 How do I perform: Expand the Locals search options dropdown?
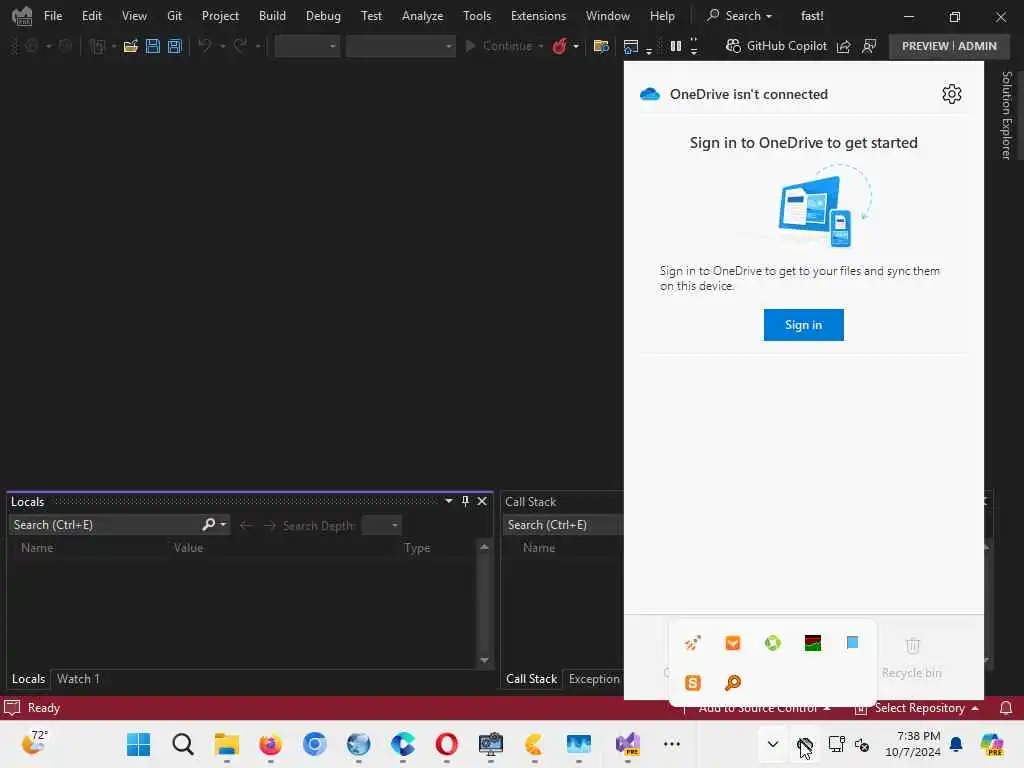[x=223, y=524]
